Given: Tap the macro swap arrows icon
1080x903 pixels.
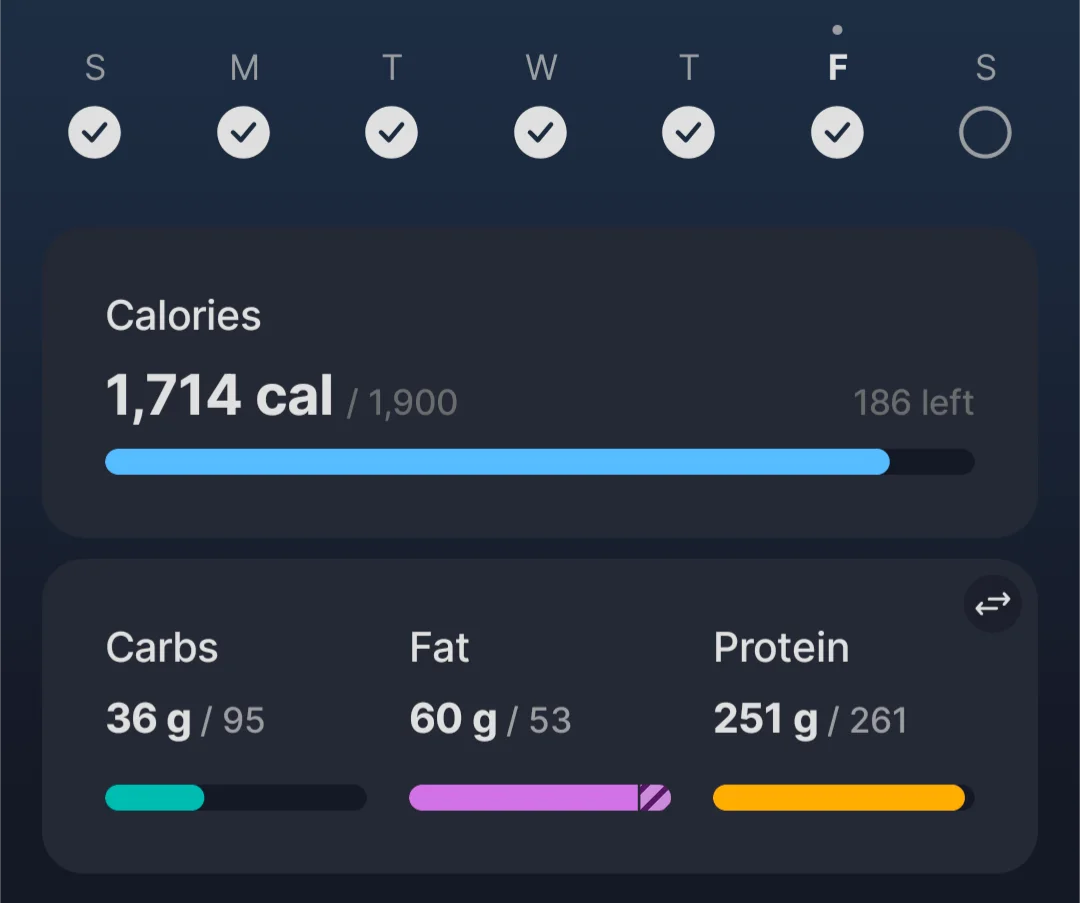Looking at the screenshot, I should 992,604.
